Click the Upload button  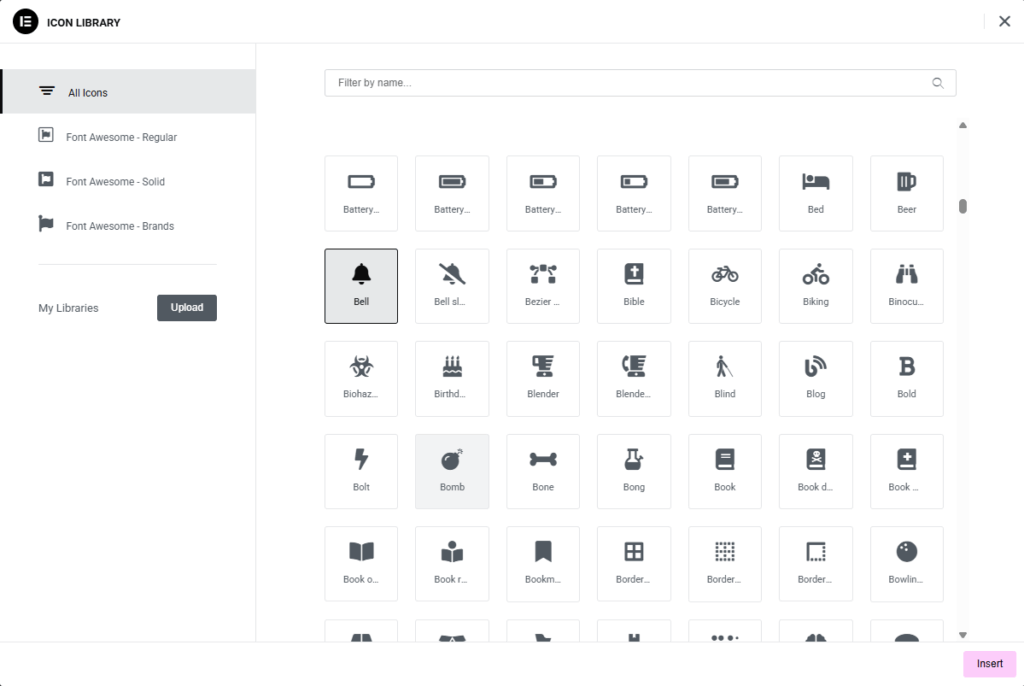187,308
